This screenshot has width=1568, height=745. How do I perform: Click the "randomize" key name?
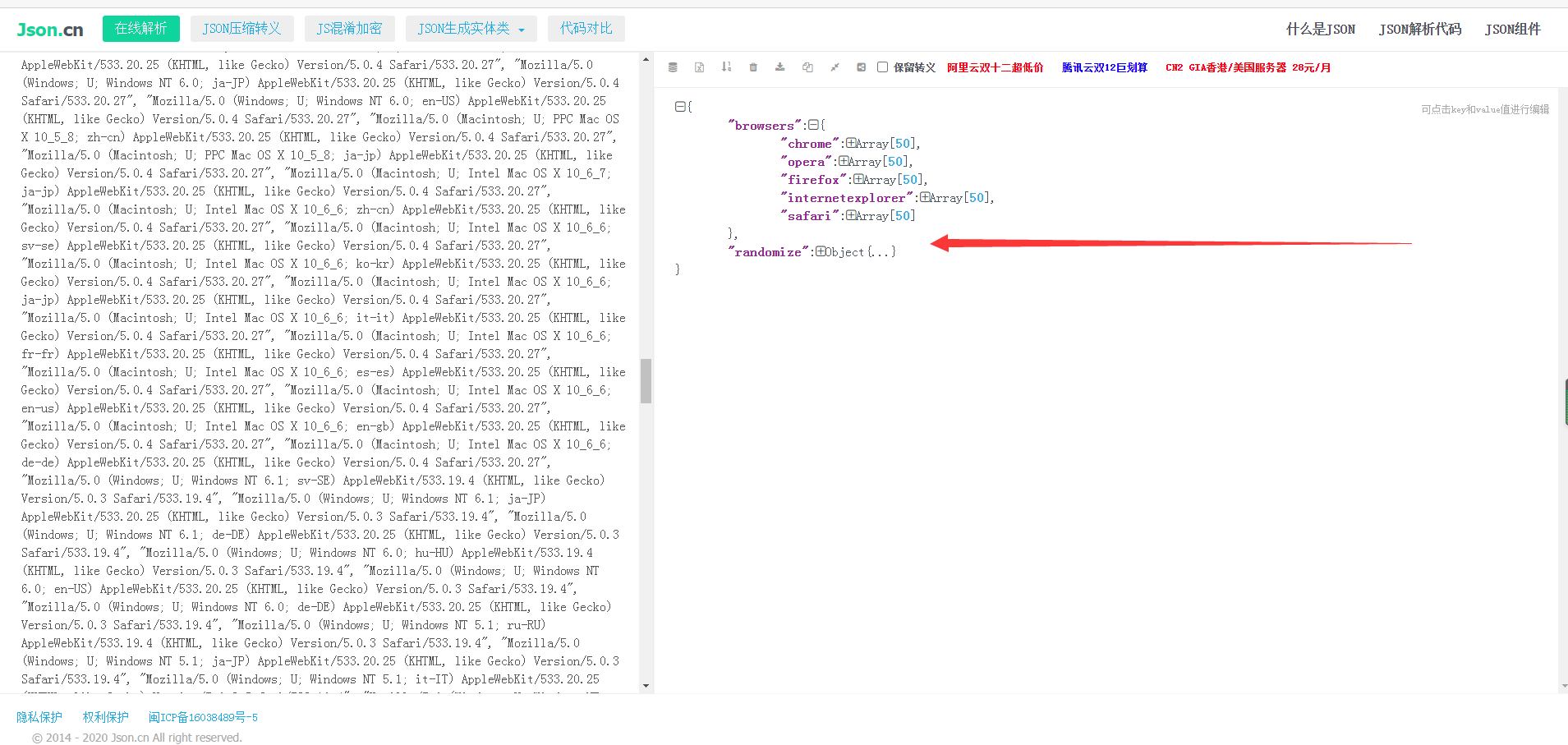768,252
